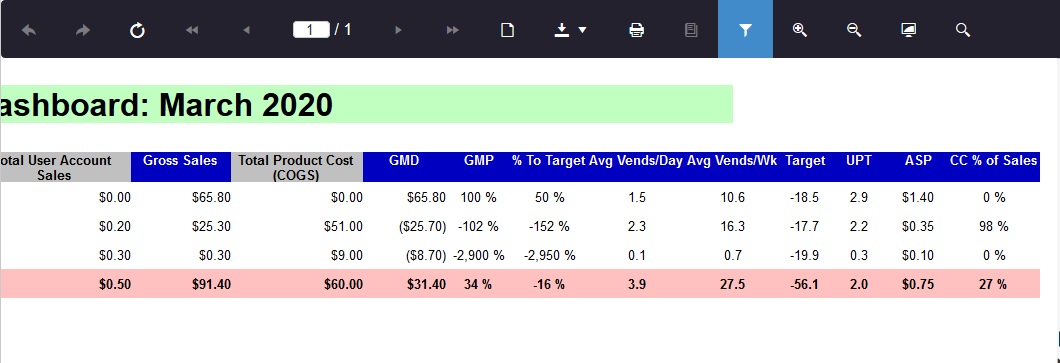Go to the previous page
Image resolution: width=1060 pixels, height=363 pixels.
(246, 30)
